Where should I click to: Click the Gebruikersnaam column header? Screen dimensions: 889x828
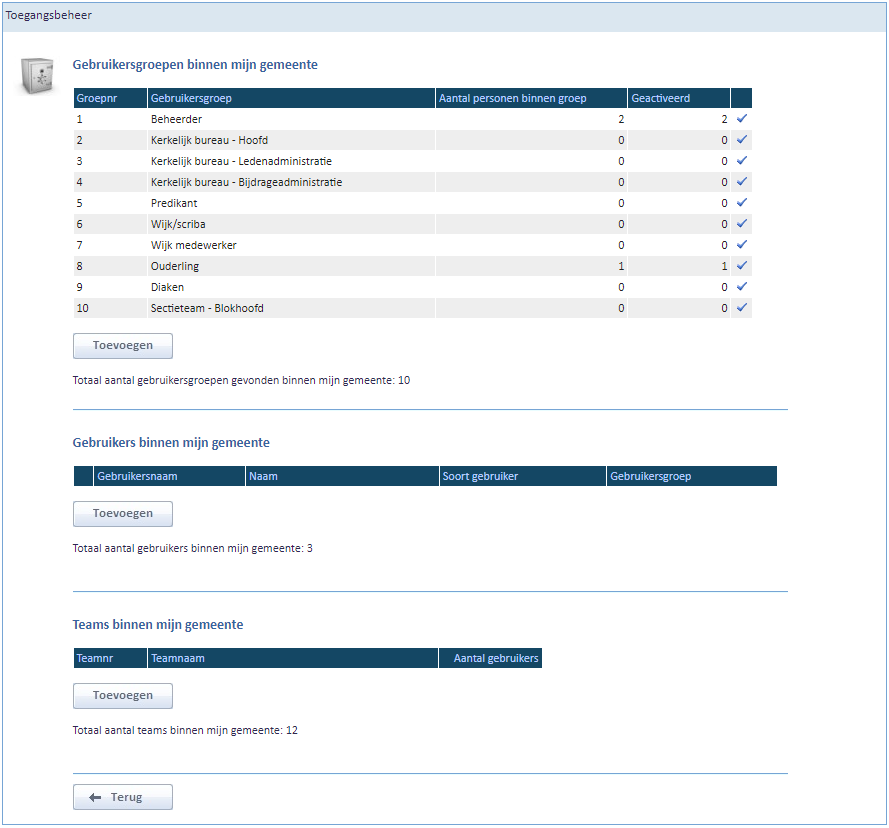pyautogui.click(x=169, y=476)
